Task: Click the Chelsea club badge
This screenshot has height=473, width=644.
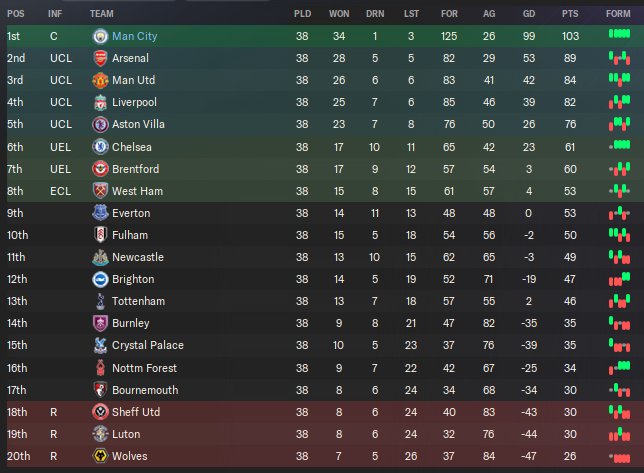Action: (100, 147)
